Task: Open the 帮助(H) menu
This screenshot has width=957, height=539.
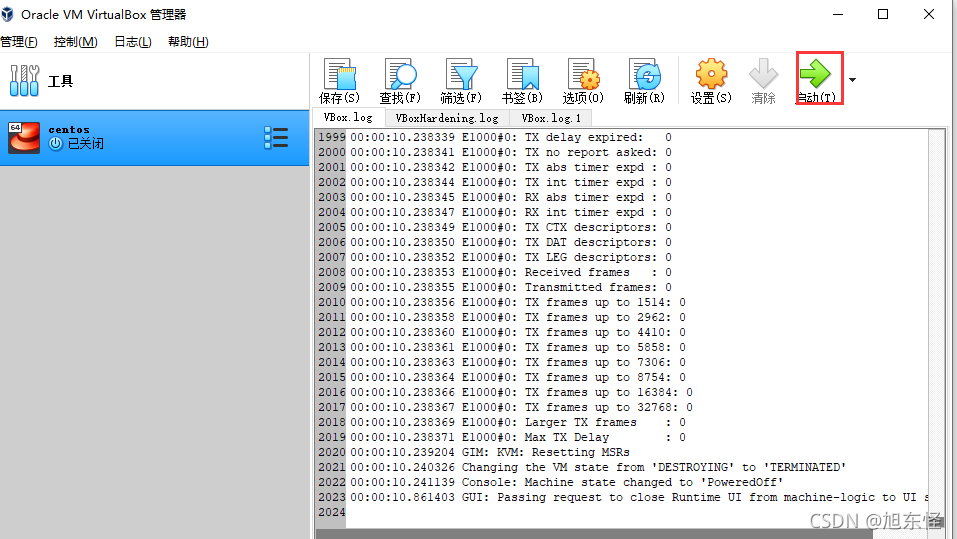Action: 188,42
